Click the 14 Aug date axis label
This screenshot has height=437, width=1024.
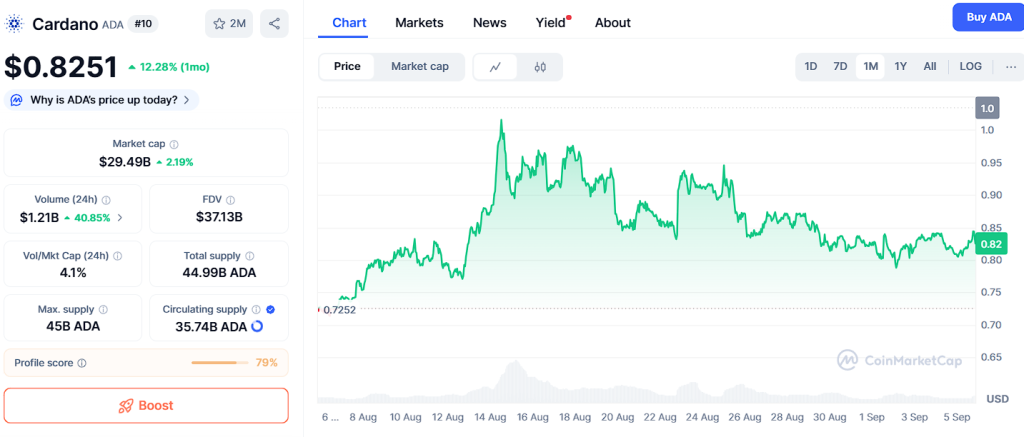491,417
